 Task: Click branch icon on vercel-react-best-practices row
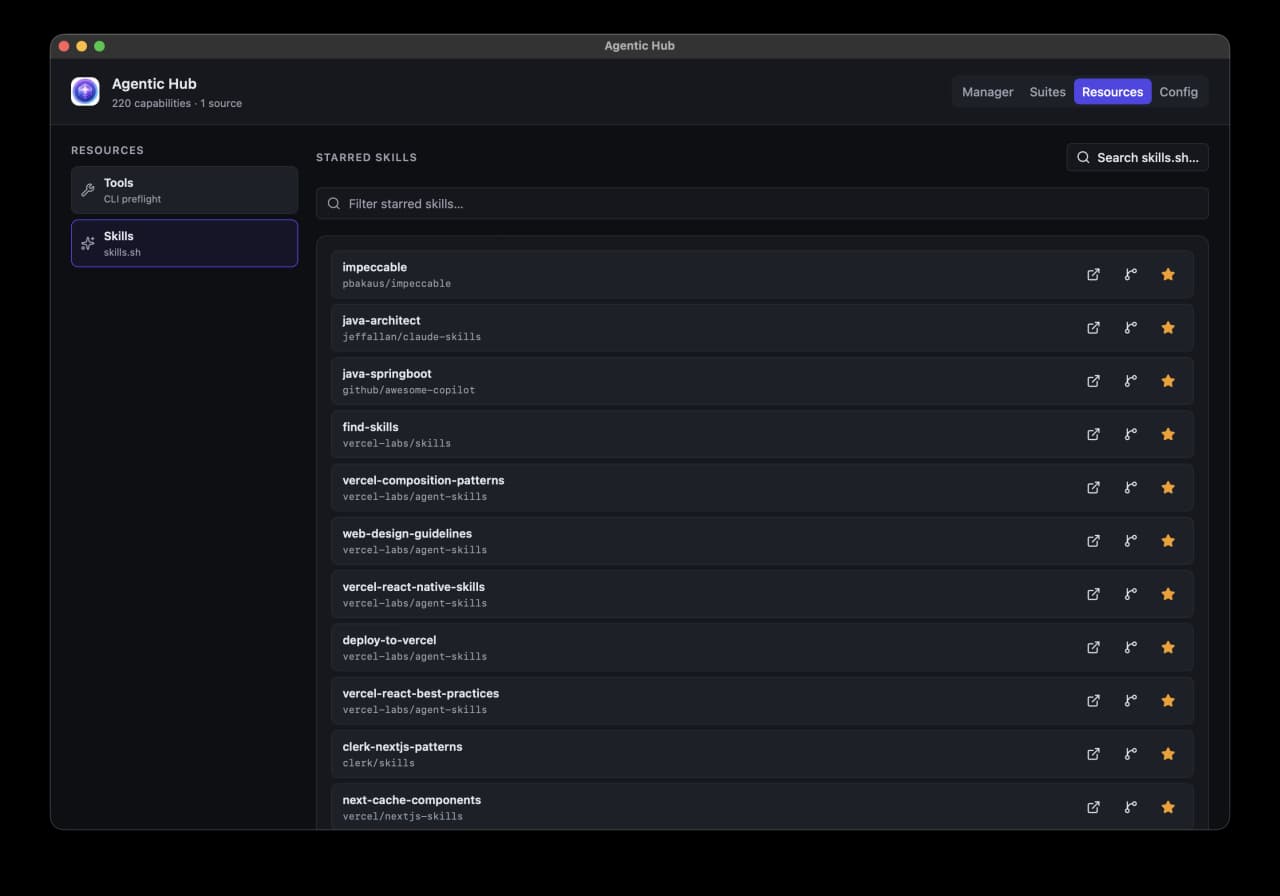click(x=1131, y=701)
